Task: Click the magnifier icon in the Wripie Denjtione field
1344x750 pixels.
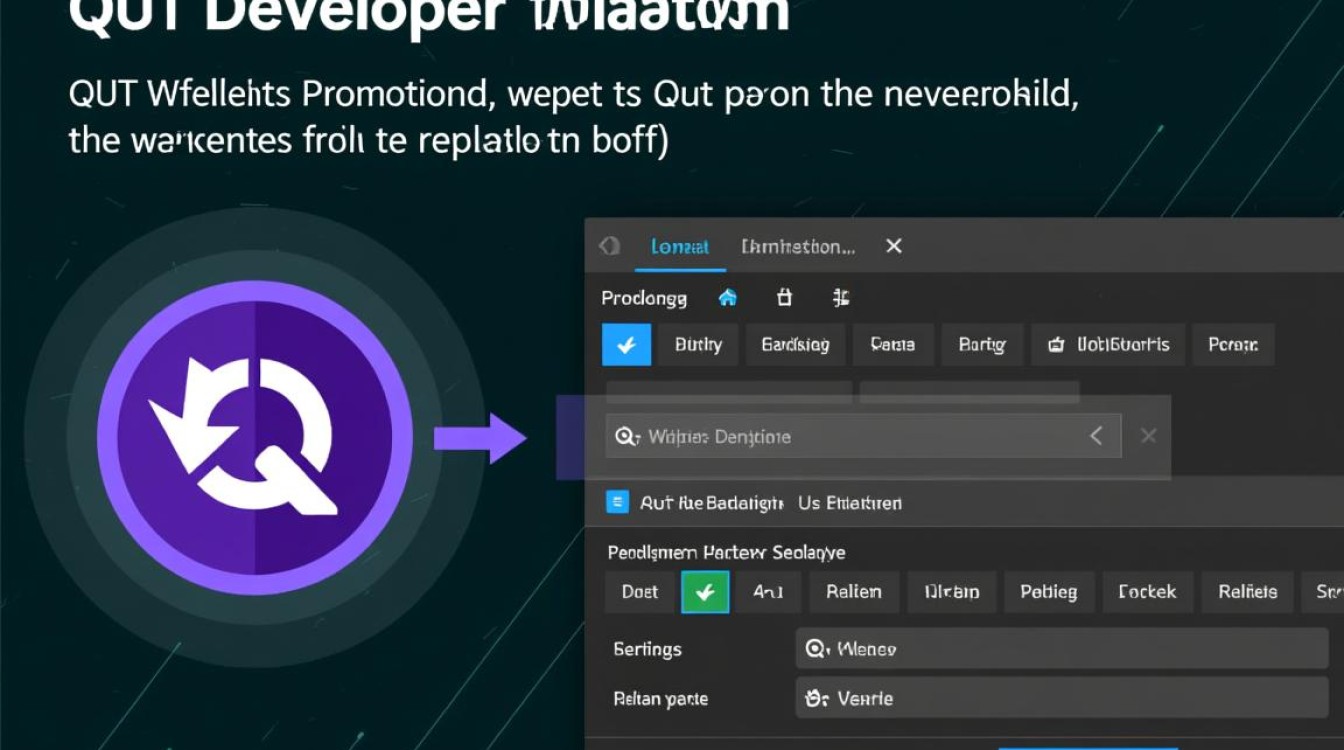Action: coord(627,437)
